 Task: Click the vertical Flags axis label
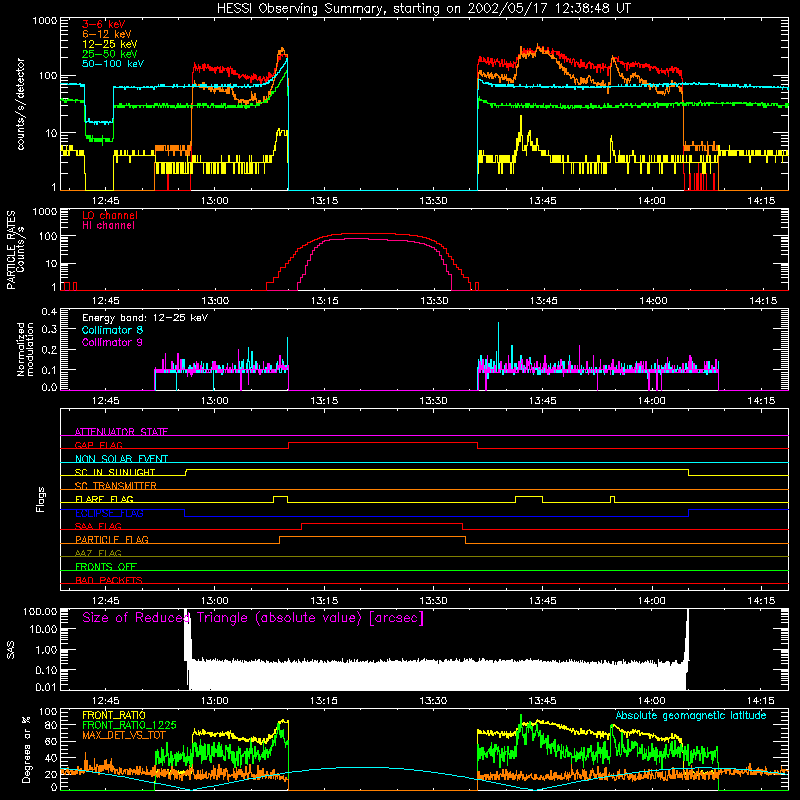pos(40,499)
